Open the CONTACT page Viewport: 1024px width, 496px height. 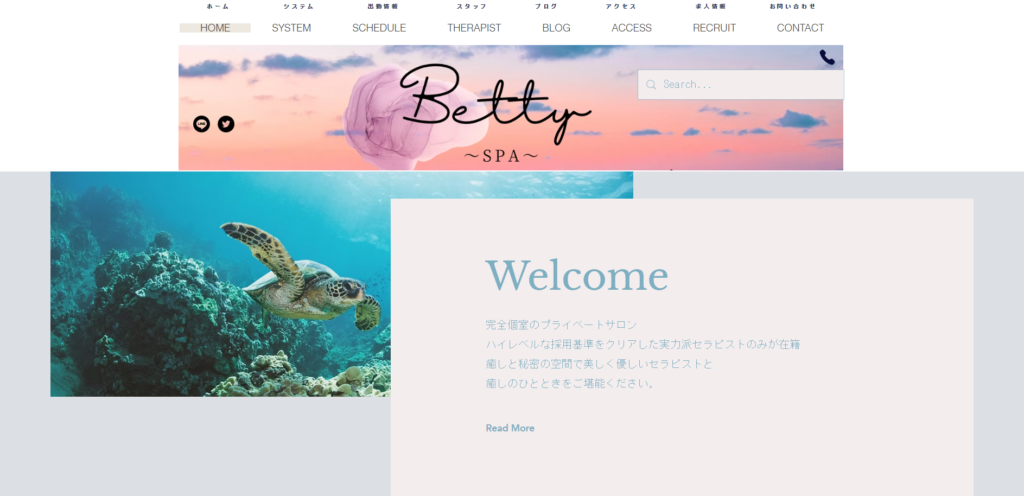click(x=800, y=28)
